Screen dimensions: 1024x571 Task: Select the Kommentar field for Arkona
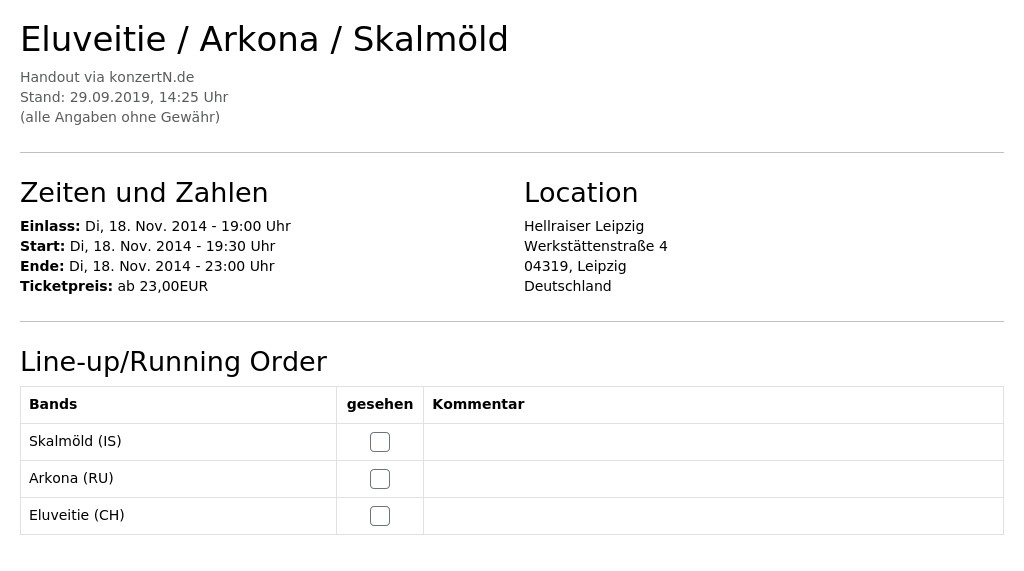point(713,479)
